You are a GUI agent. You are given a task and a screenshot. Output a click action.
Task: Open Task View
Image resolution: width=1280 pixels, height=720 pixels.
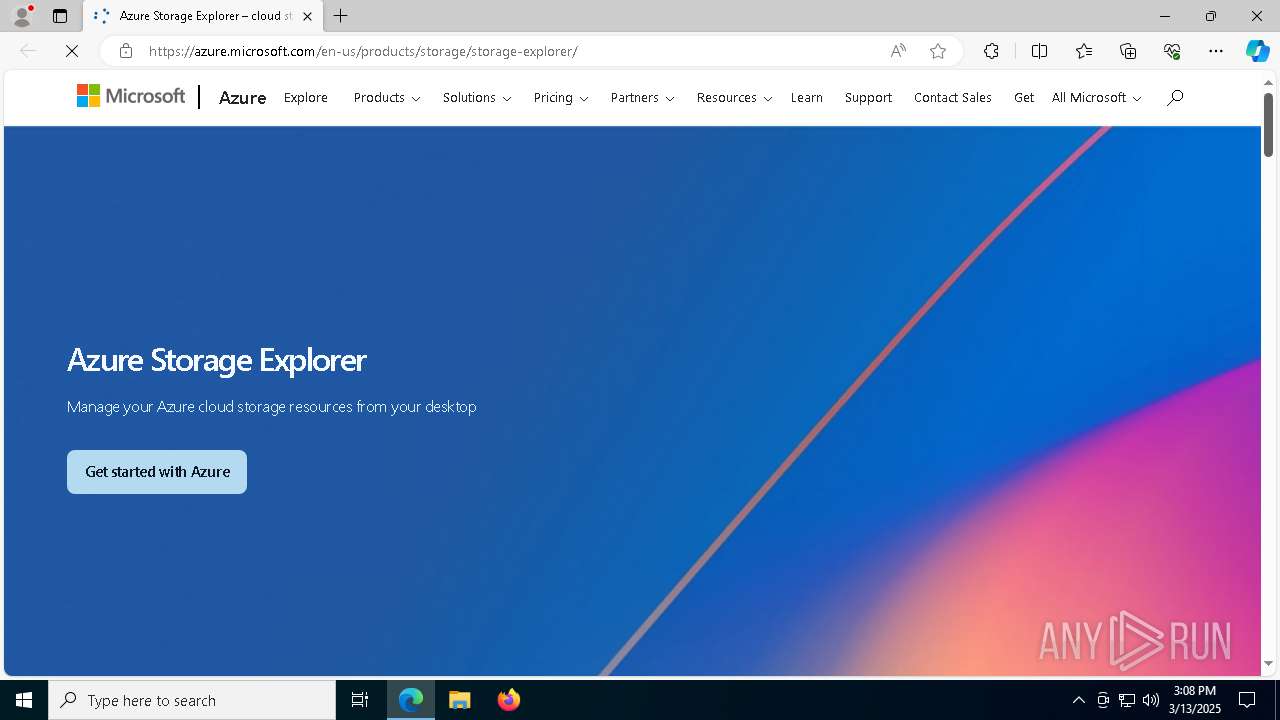click(360, 700)
